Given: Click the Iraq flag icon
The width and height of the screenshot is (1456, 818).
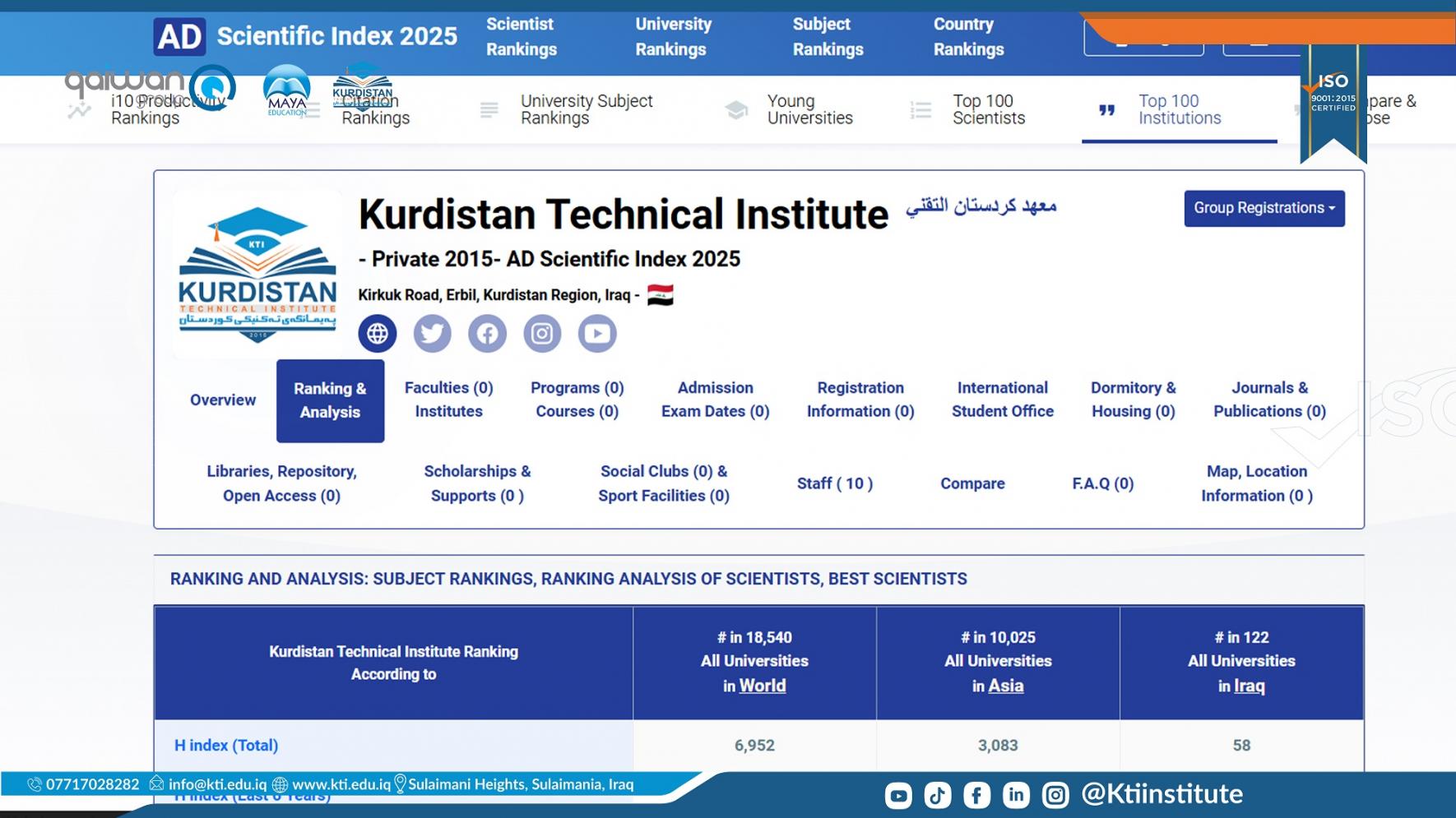Looking at the screenshot, I should pos(661,295).
